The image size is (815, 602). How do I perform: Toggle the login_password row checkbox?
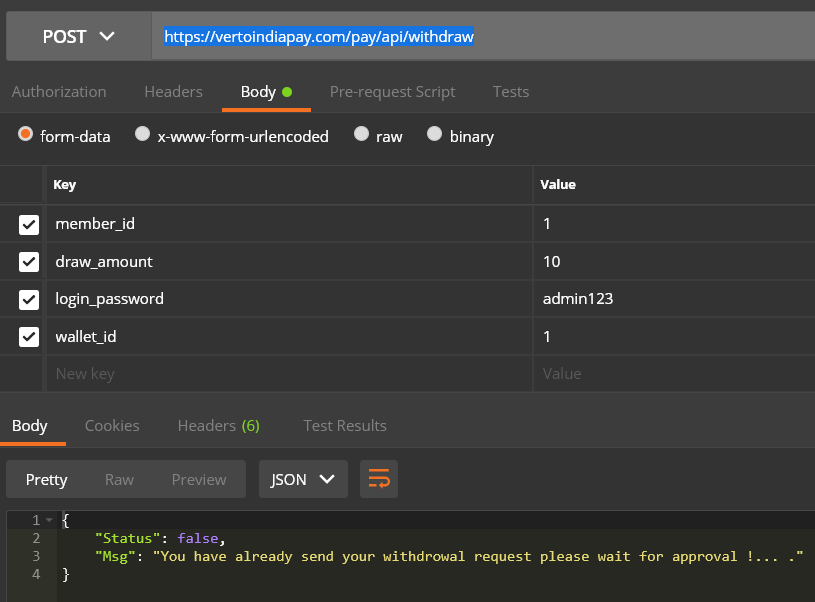(x=29, y=299)
